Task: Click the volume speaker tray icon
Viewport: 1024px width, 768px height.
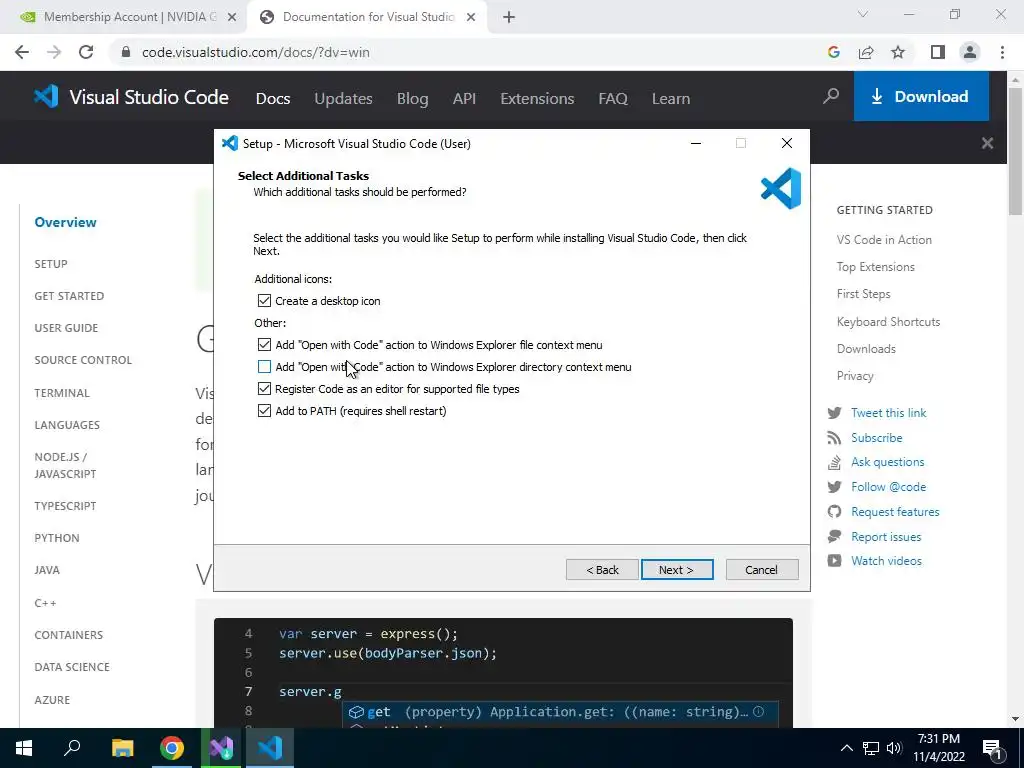Action: [x=894, y=748]
